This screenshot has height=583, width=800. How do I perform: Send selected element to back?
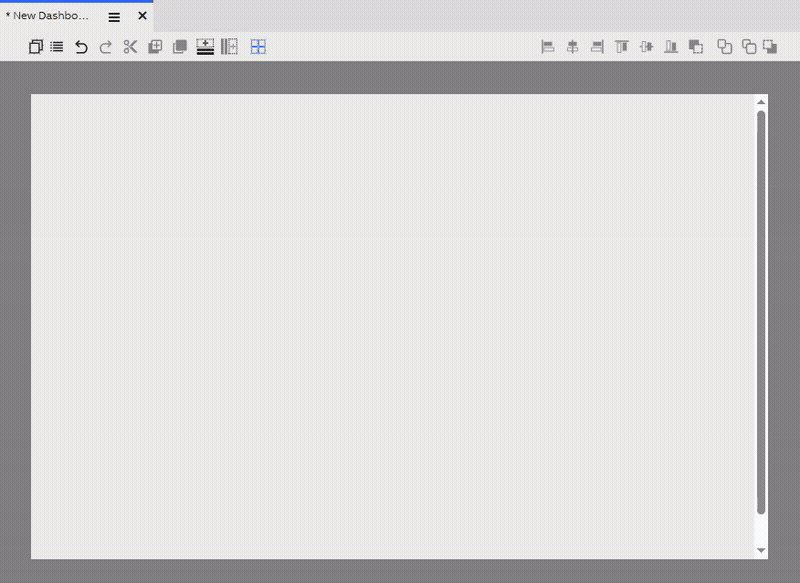(x=772, y=46)
